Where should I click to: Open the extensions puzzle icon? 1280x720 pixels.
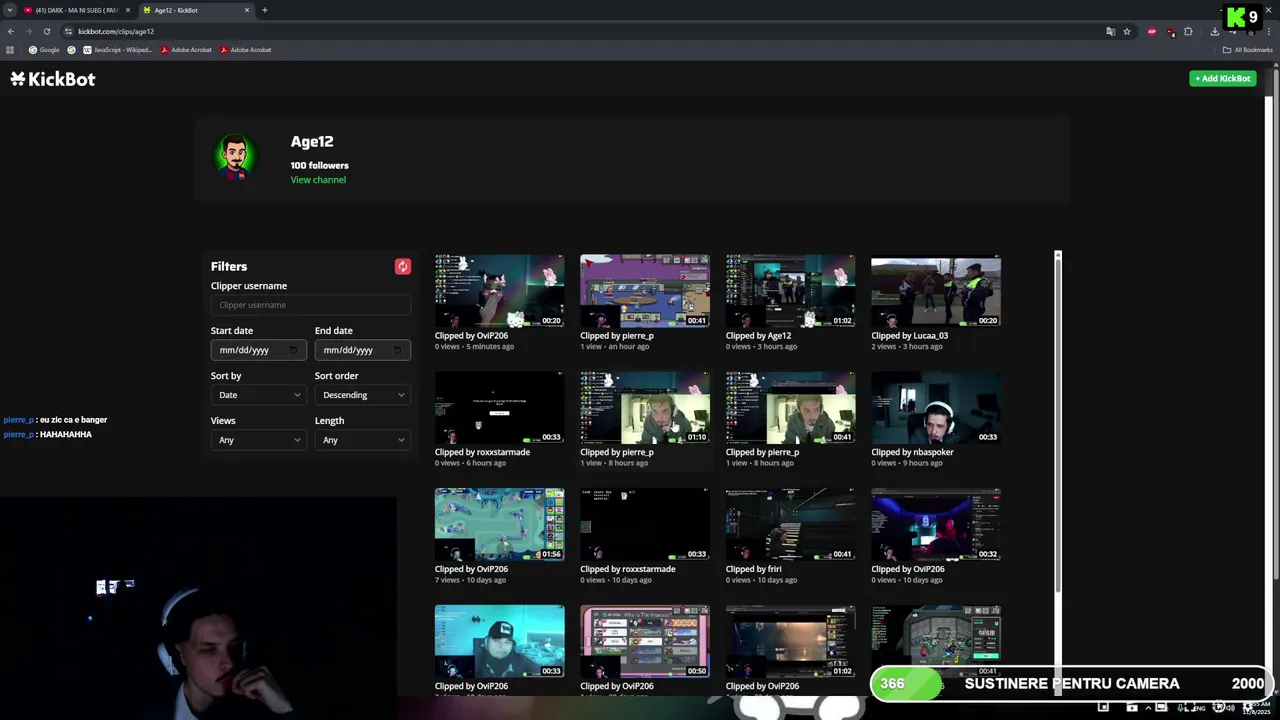tap(1188, 31)
